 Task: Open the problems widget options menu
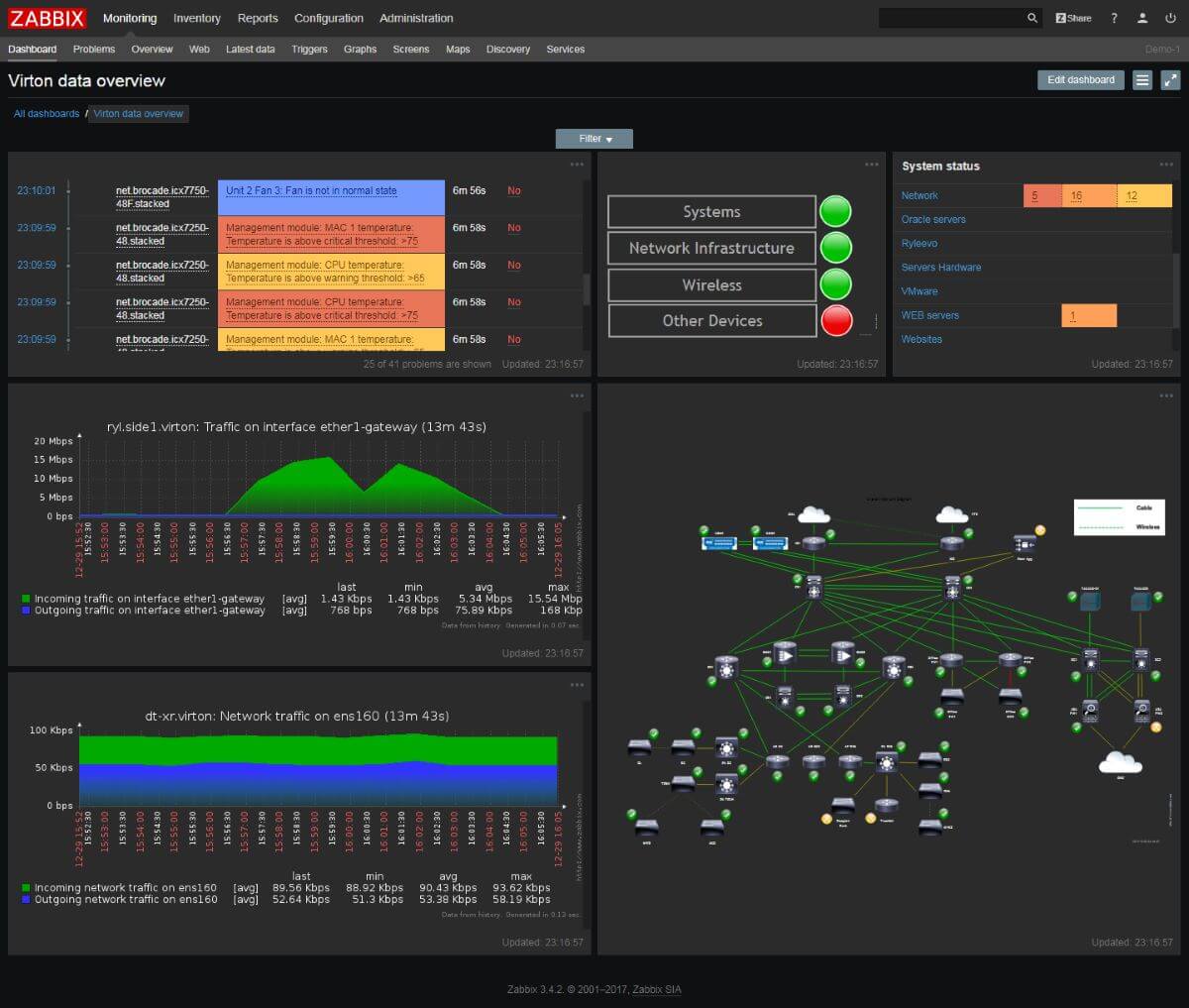coord(576,165)
